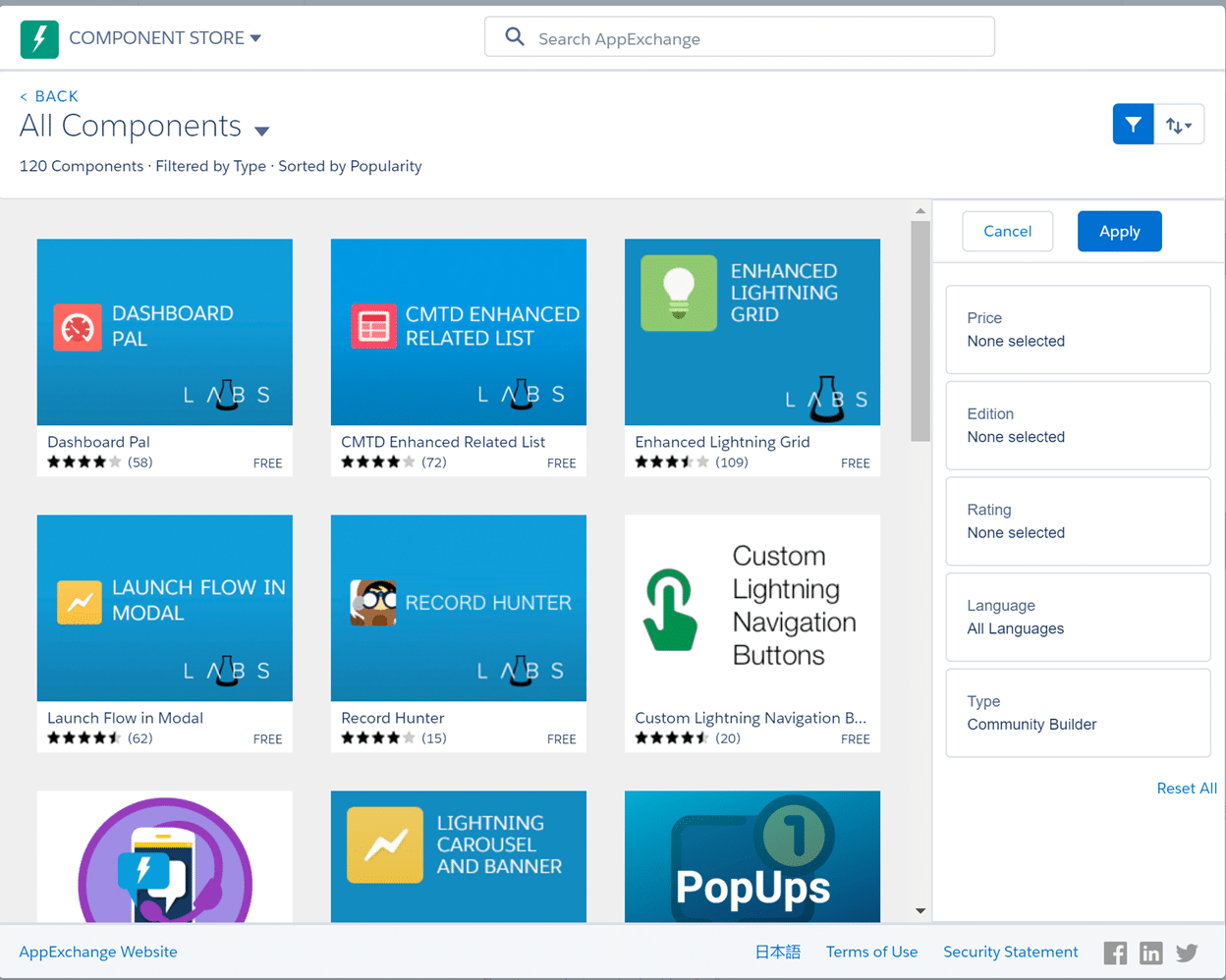This screenshot has width=1226, height=980.
Task: Click the Record Hunter (15) review count
Action: pyautogui.click(x=434, y=737)
